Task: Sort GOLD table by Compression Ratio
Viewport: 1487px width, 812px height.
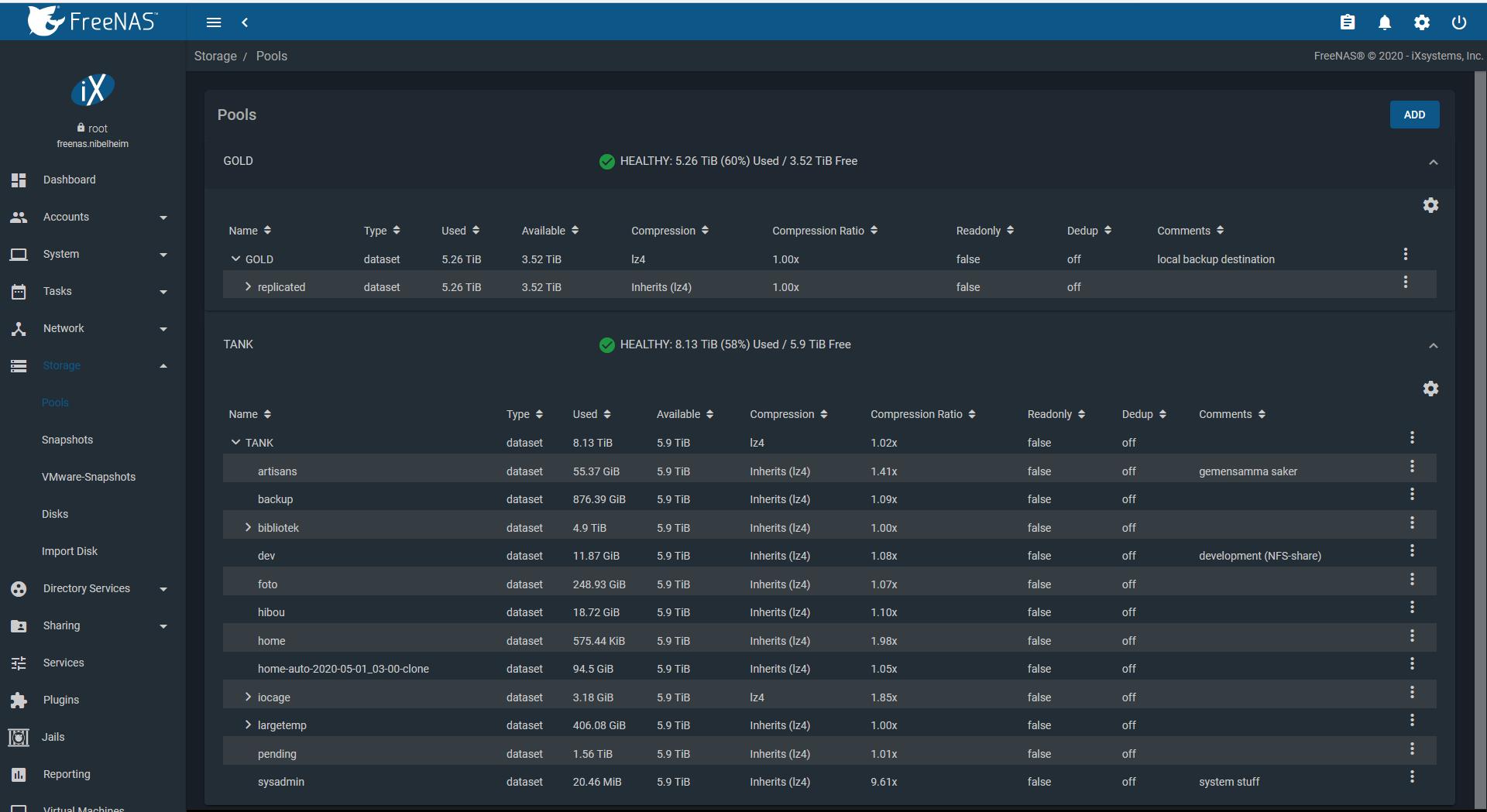Action: (x=825, y=231)
